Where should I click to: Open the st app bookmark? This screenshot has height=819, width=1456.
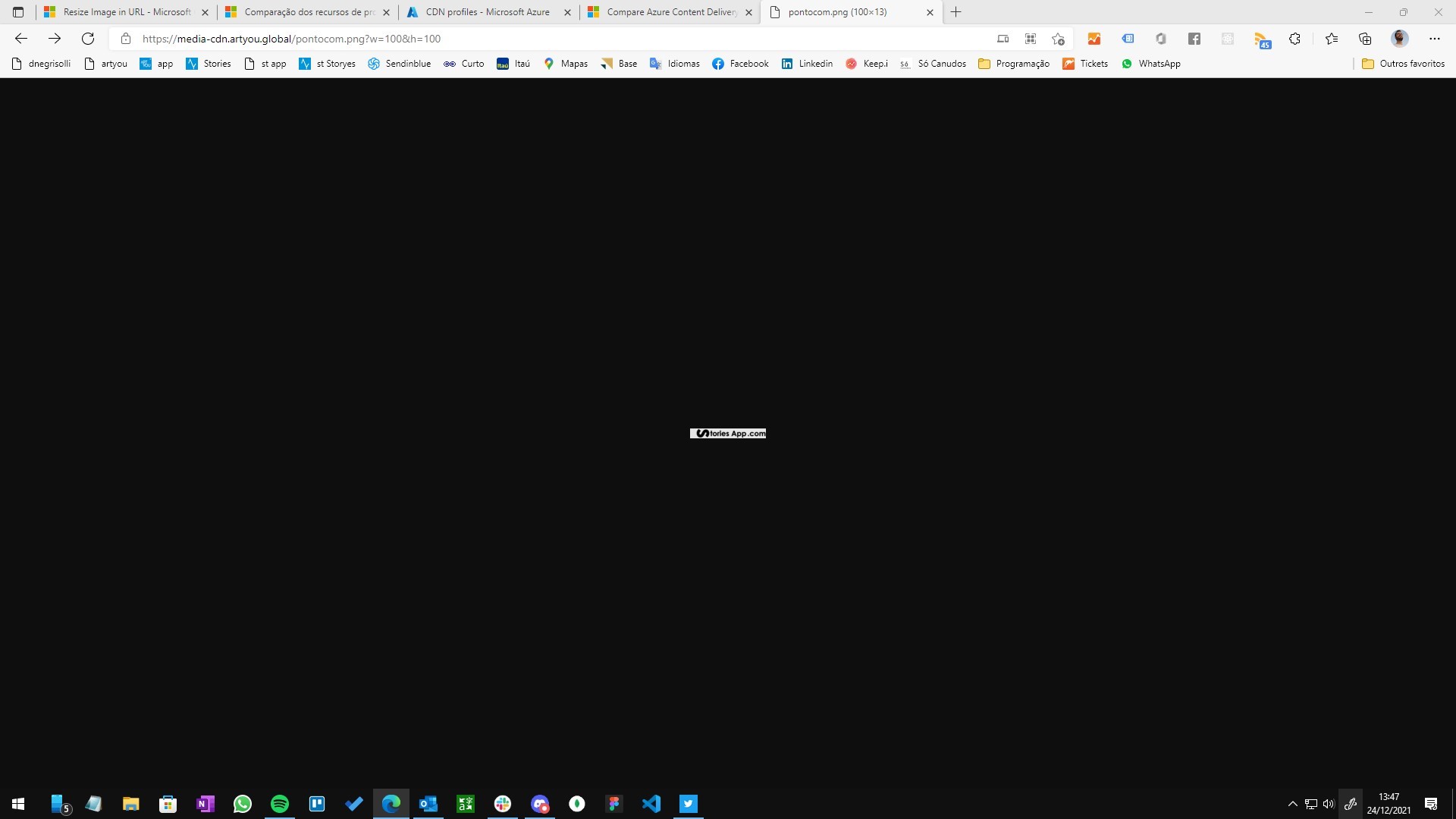pyautogui.click(x=265, y=64)
